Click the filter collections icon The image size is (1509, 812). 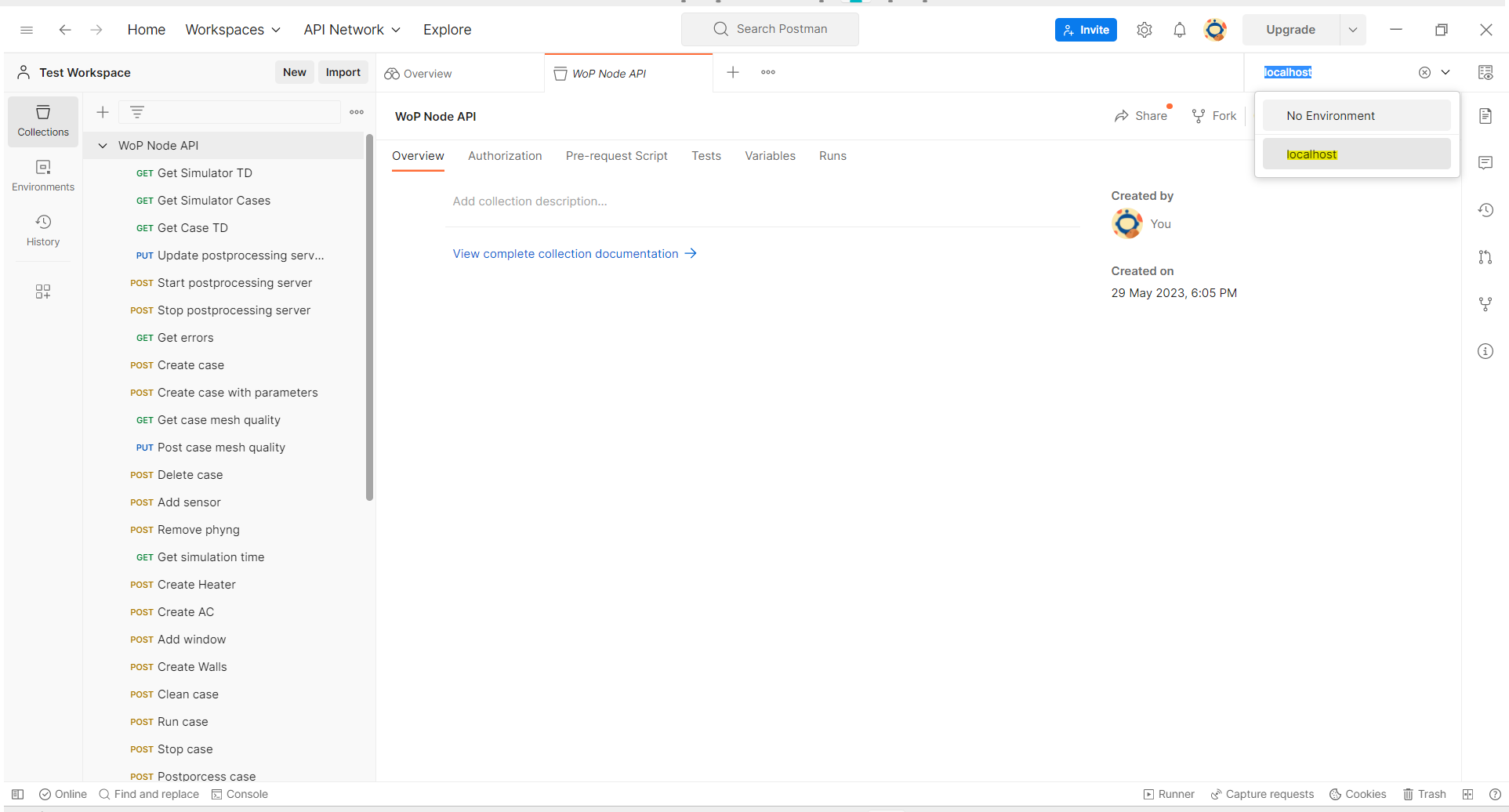pos(137,112)
